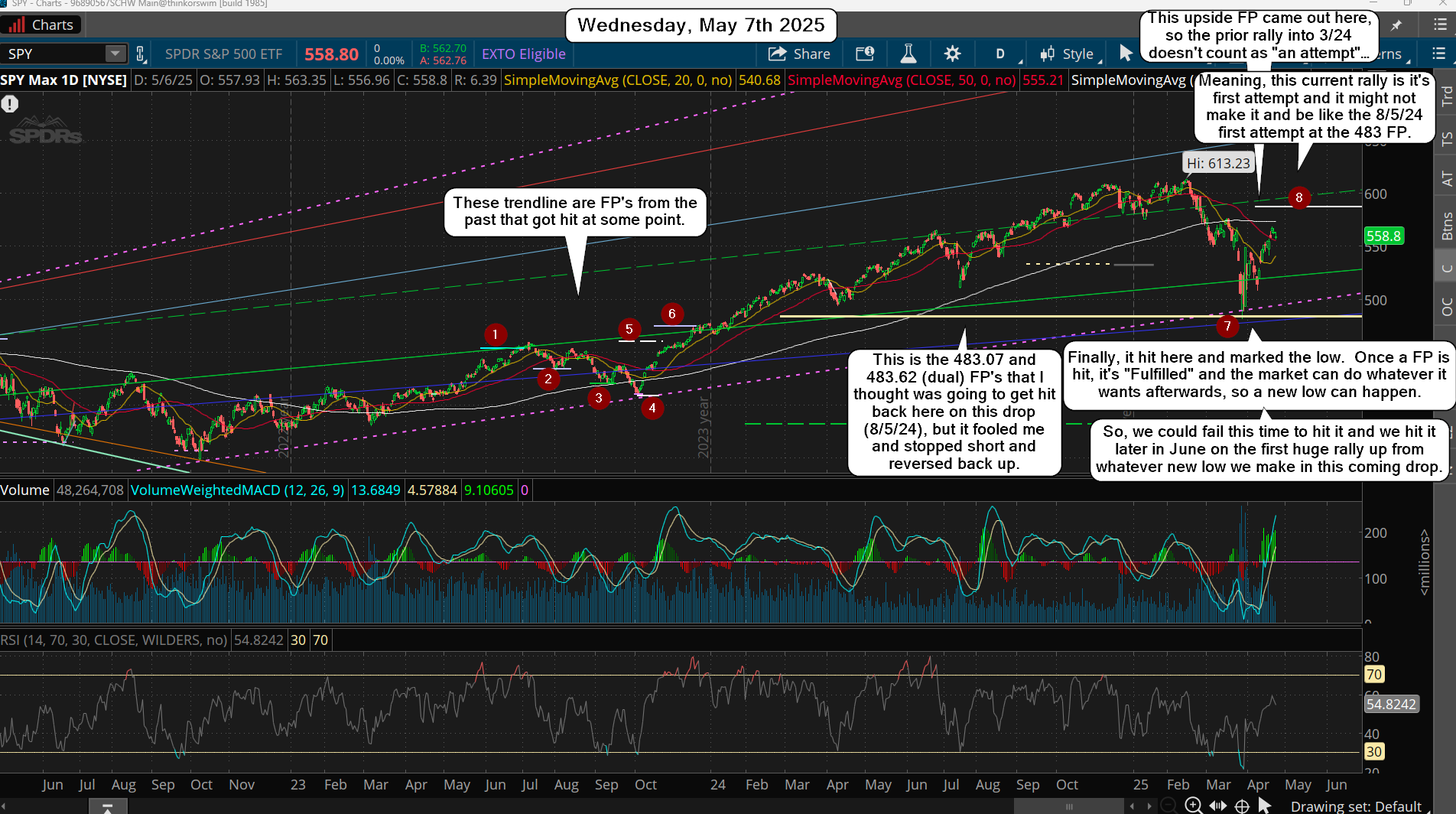Click the Volume label in lower panel
Screen dimensions: 1456x814
click(x=24, y=490)
